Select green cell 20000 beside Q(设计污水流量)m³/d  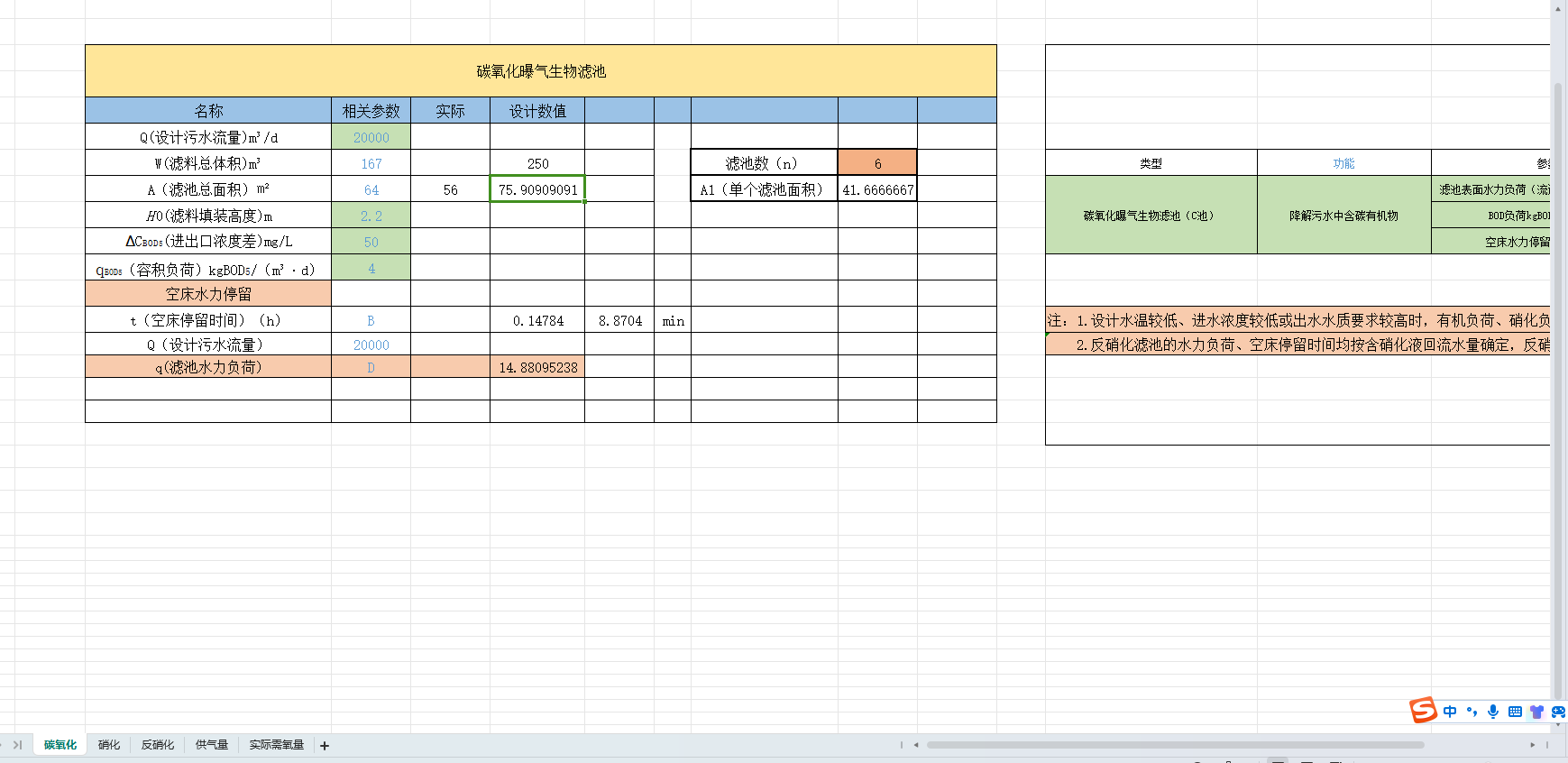pos(371,137)
